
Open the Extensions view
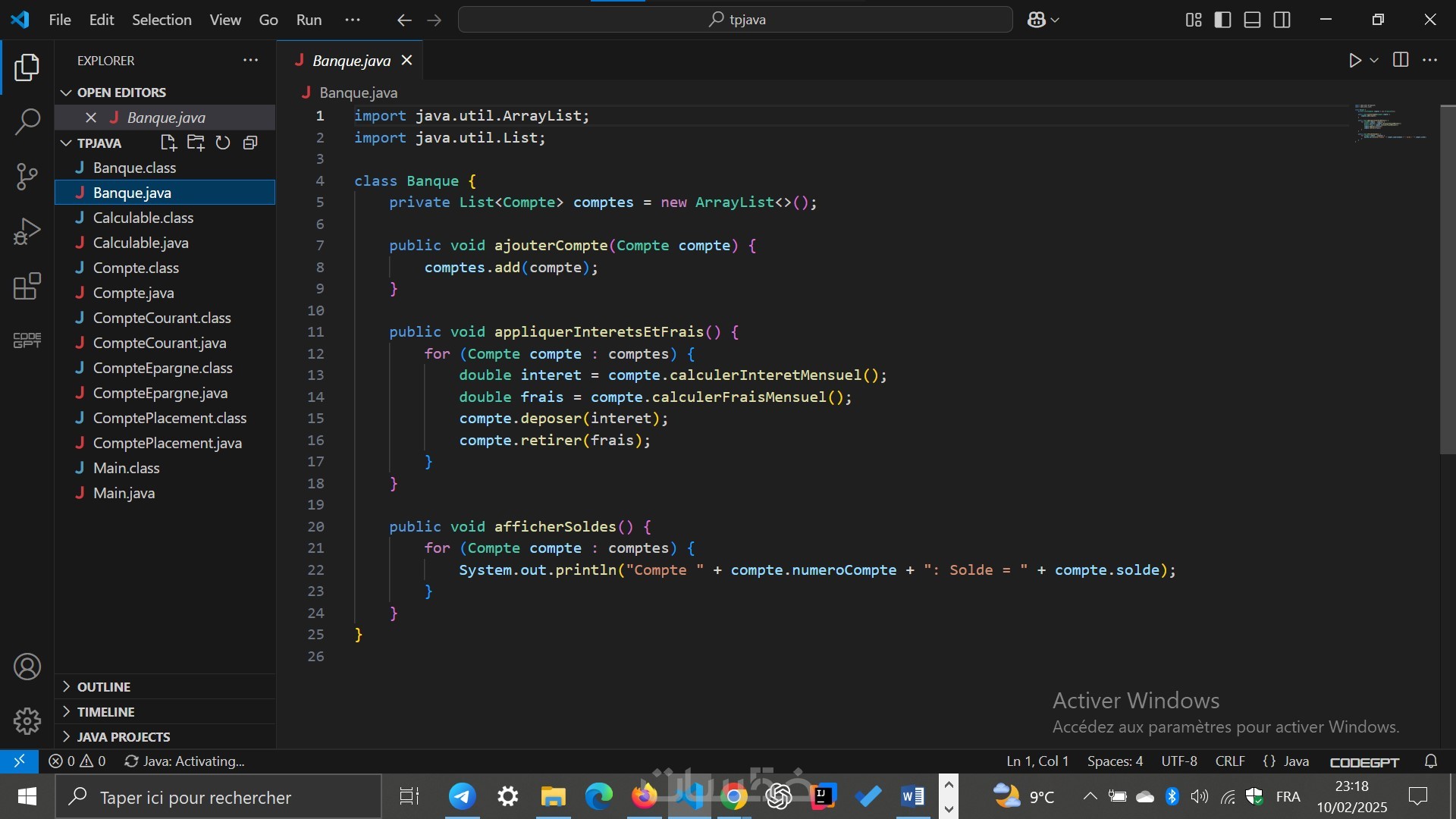(27, 287)
